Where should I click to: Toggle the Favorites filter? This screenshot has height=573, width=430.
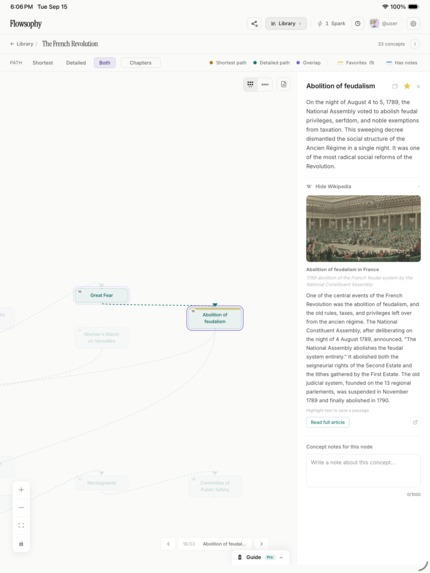(x=355, y=63)
